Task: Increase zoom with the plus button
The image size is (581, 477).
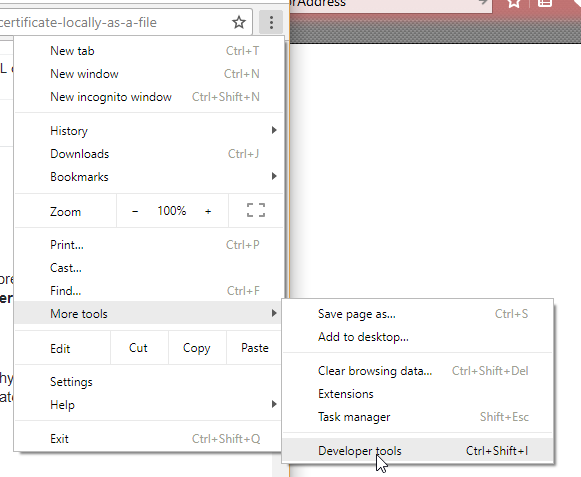Action: (x=208, y=211)
